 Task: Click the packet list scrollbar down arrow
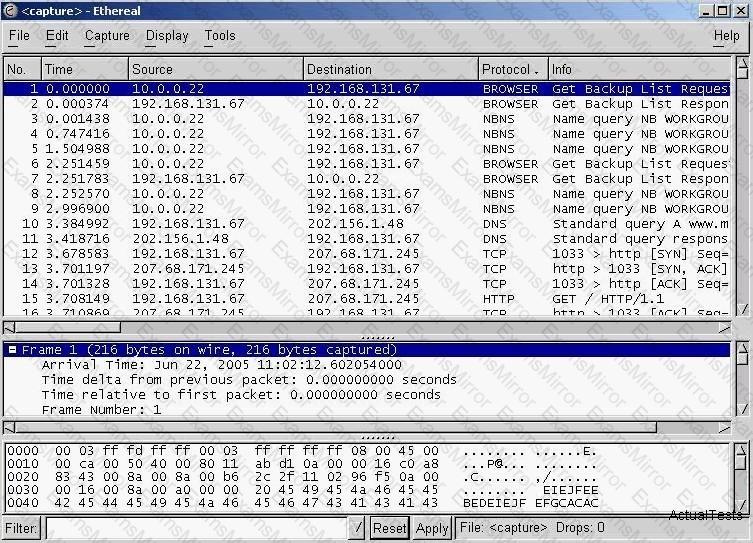click(742, 310)
